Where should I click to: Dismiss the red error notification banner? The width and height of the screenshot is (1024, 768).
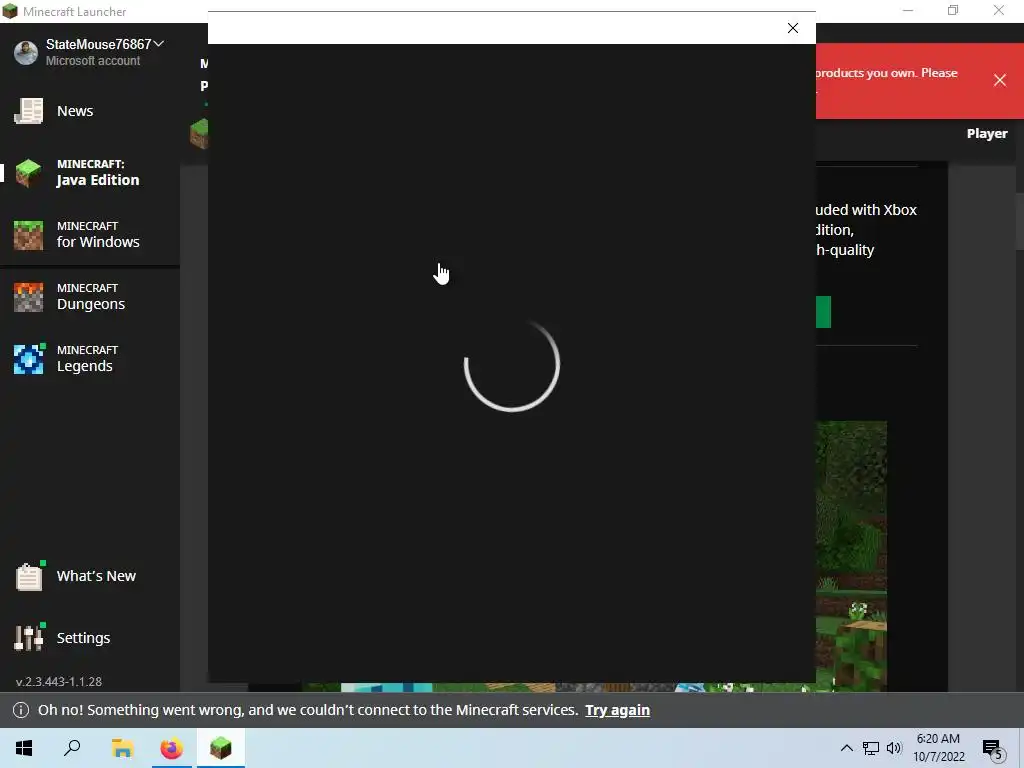pyautogui.click(x=1000, y=80)
